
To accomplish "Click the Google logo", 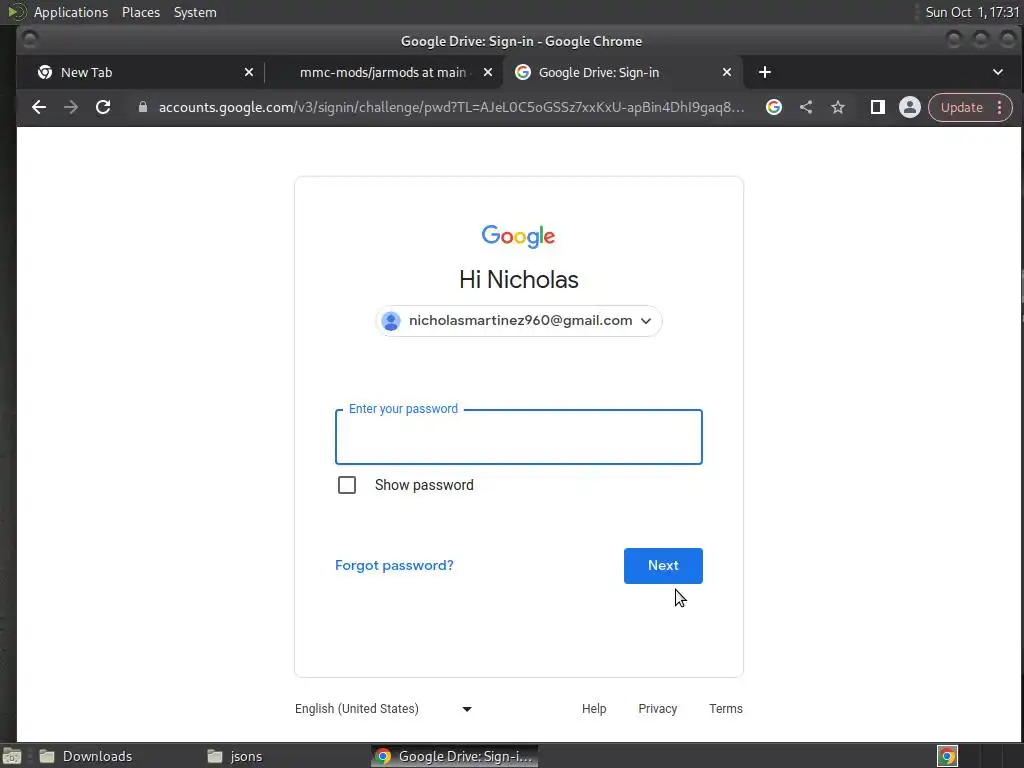I will [x=519, y=236].
